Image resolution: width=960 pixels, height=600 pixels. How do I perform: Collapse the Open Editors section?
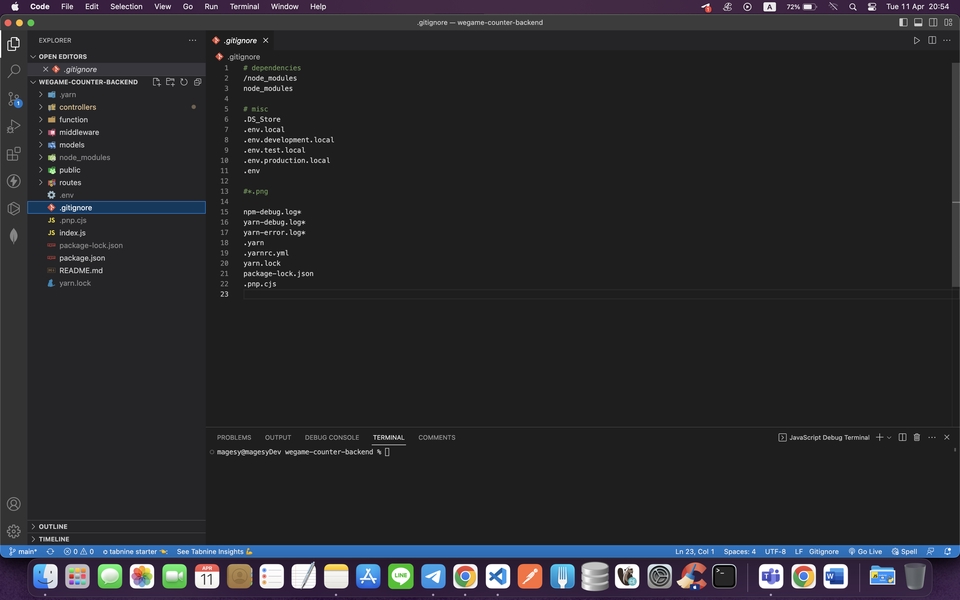pos(116,56)
